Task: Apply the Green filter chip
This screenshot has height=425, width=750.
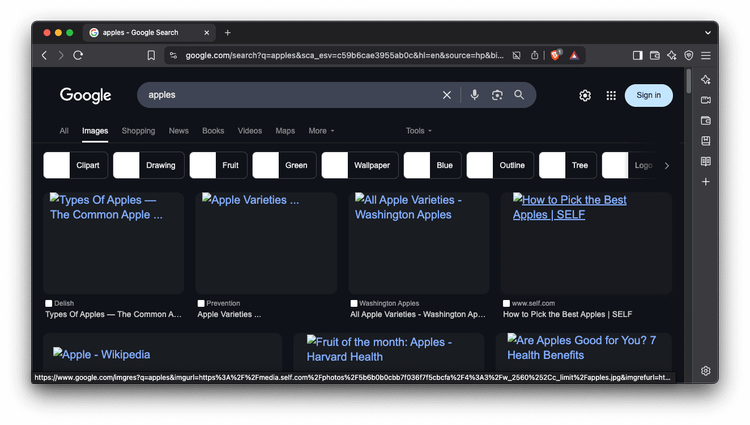Action: click(x=284, y=165)
